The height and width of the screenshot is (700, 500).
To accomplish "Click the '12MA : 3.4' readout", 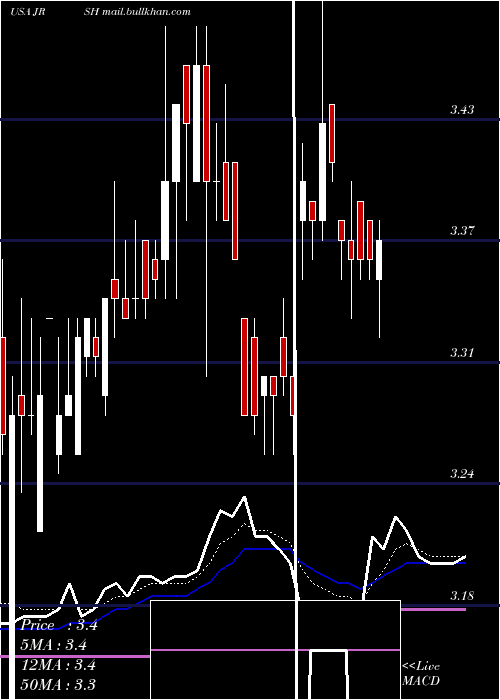I will click(x=58, y=665).
